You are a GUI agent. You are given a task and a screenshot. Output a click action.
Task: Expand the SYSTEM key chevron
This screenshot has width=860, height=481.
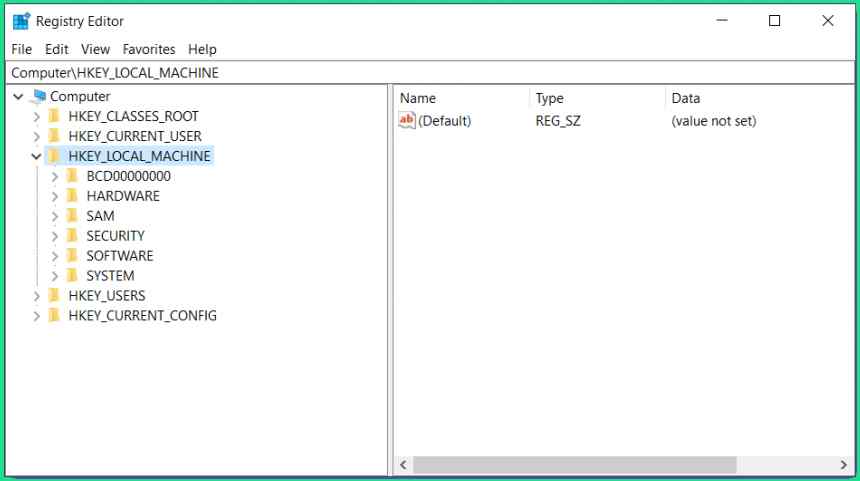(54, 276)
